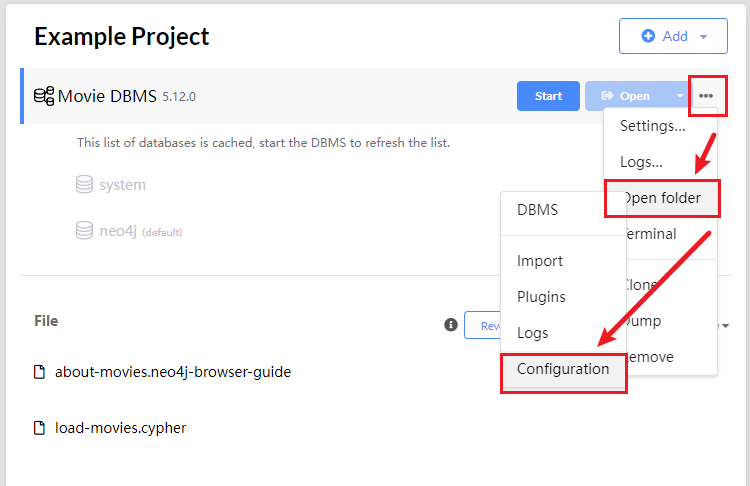Viewport: 750px width, 486px height.
Task: Open the three-dots more options menu
Action: [x=706, y=96]
